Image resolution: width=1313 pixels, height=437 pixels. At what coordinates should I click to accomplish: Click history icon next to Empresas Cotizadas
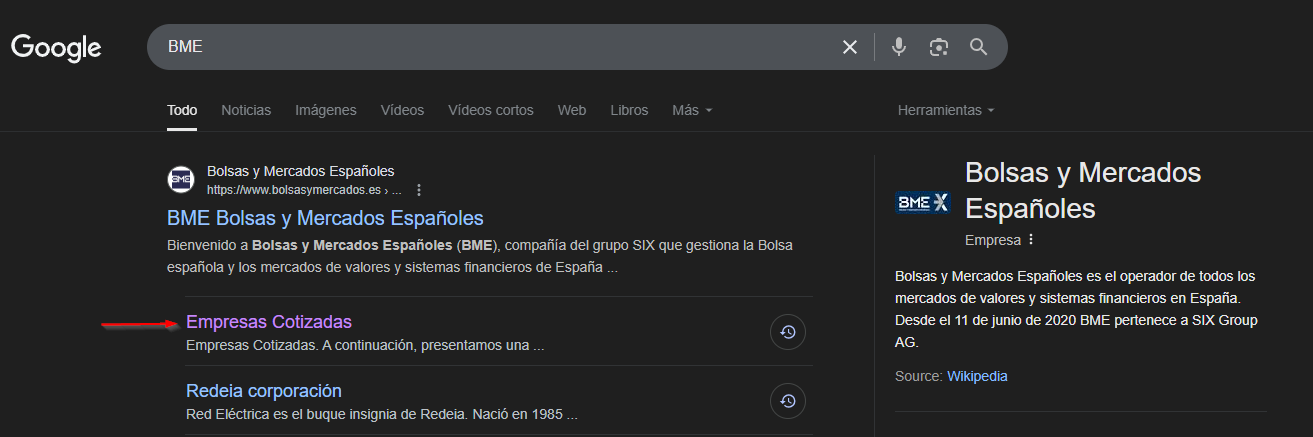tap(788, 333)
